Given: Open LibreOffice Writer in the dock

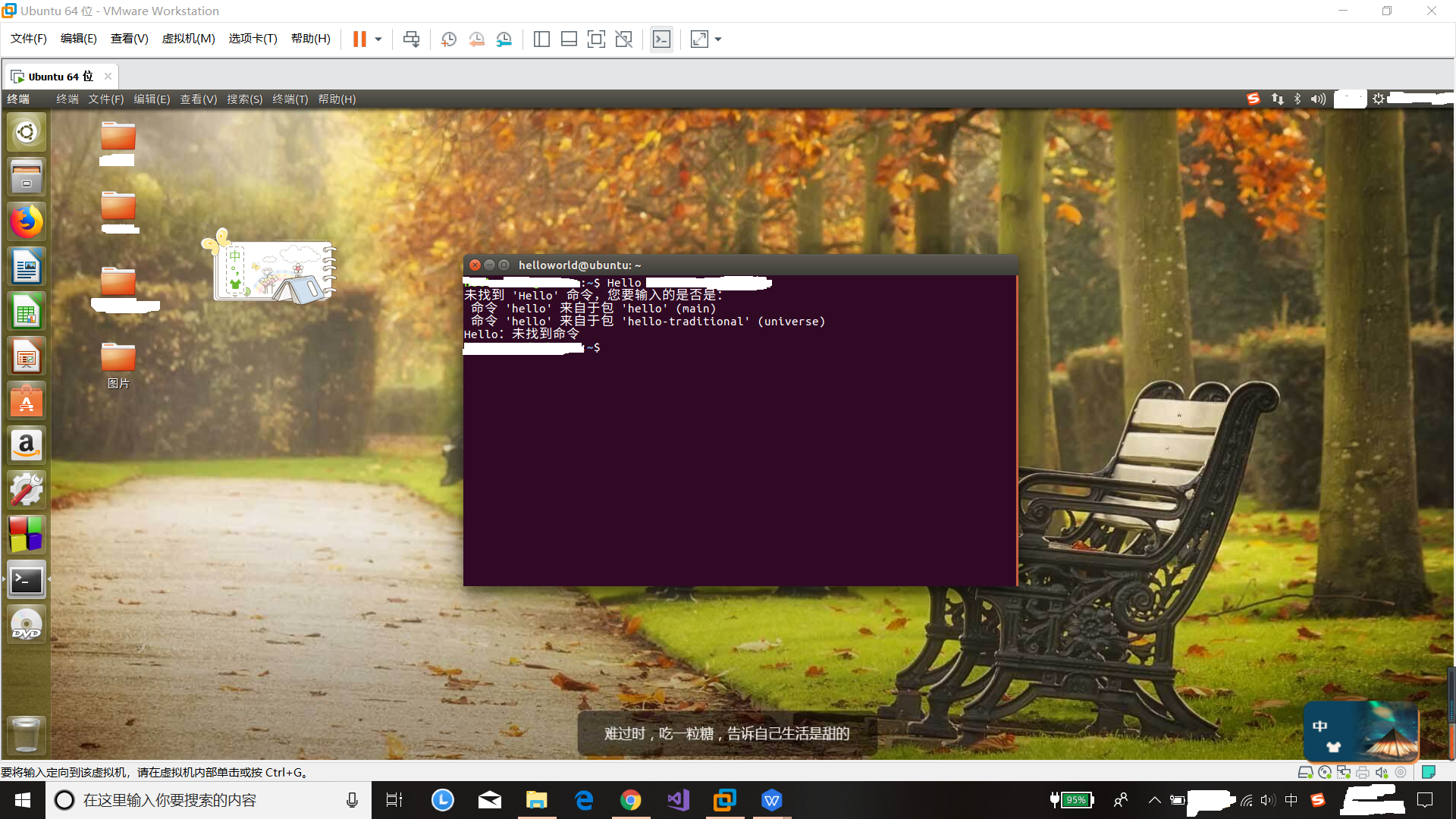Looking at the screenshot, I should tap(27, 267).
